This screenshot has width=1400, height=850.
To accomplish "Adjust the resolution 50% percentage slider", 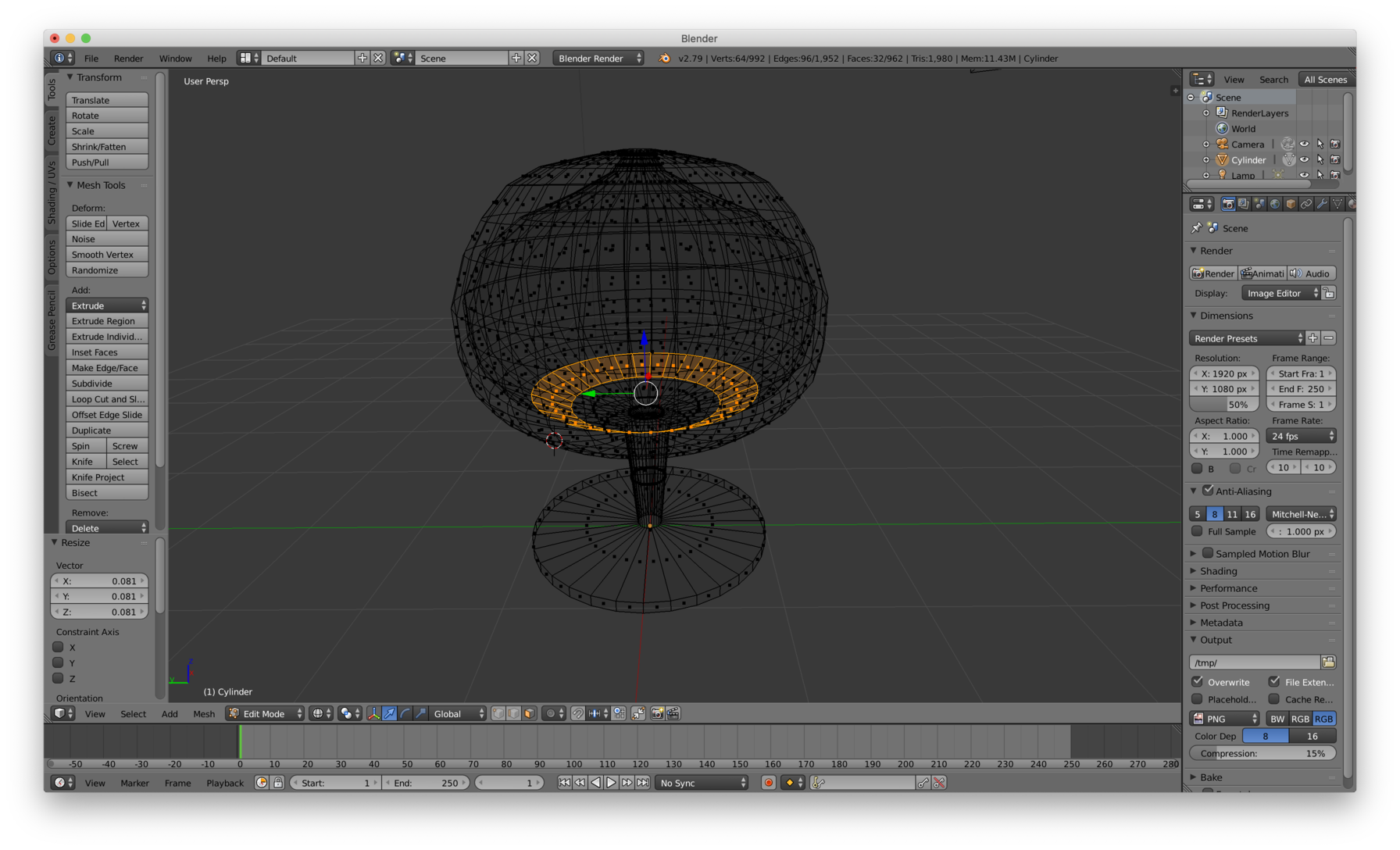I will click(1223, 405).
